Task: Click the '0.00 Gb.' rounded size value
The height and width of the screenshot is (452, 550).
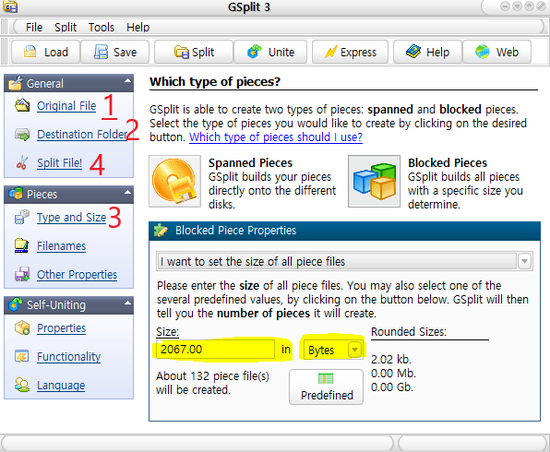Action: pyautogui.click(x=392, y=387)
